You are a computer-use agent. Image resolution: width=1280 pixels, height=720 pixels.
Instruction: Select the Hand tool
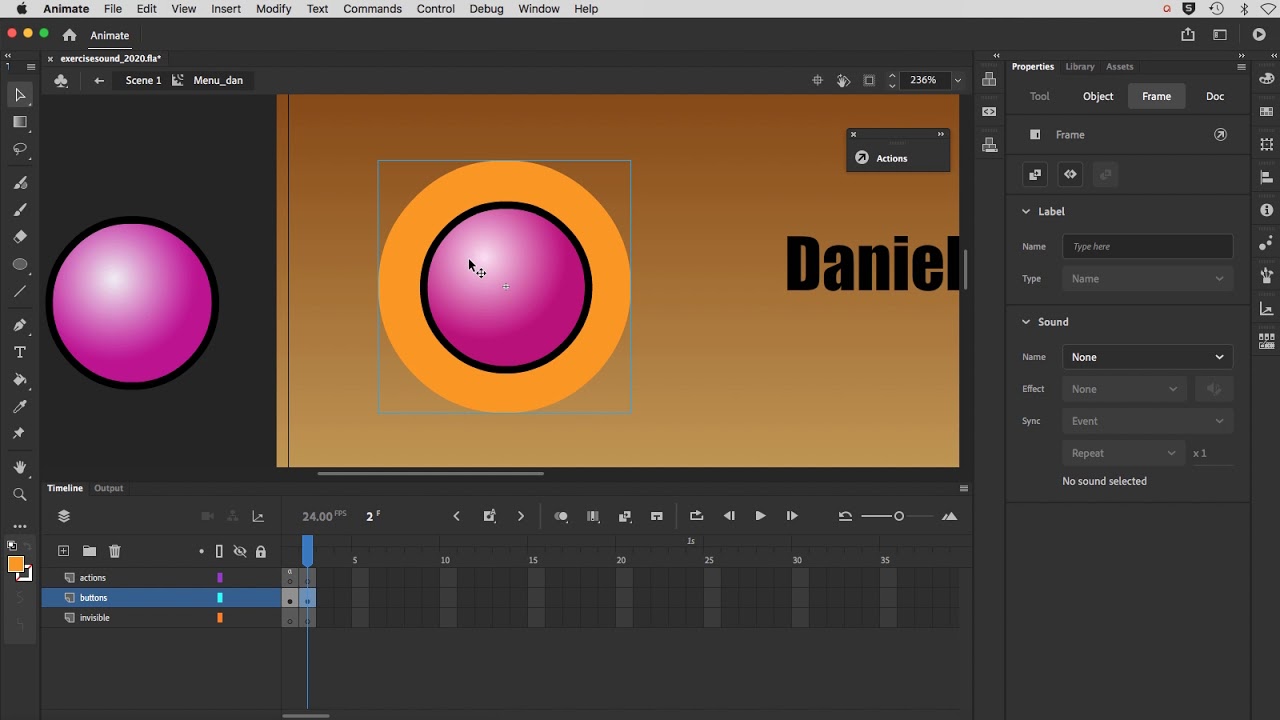20,467
